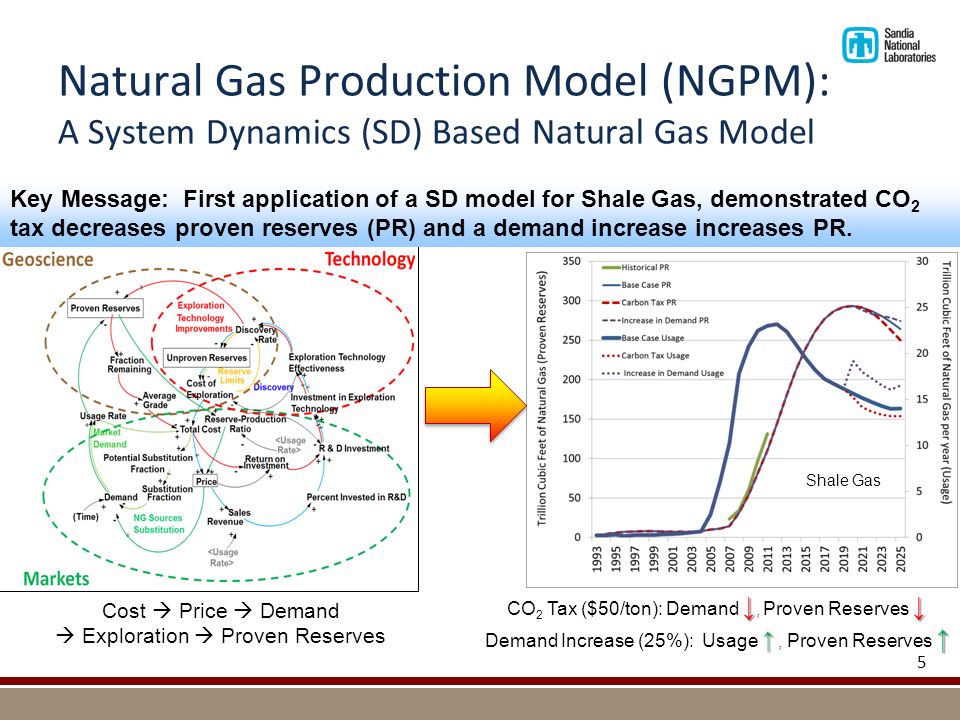
Task: Click the Cost → Price → Demand caption line
Action: (220, 611)
